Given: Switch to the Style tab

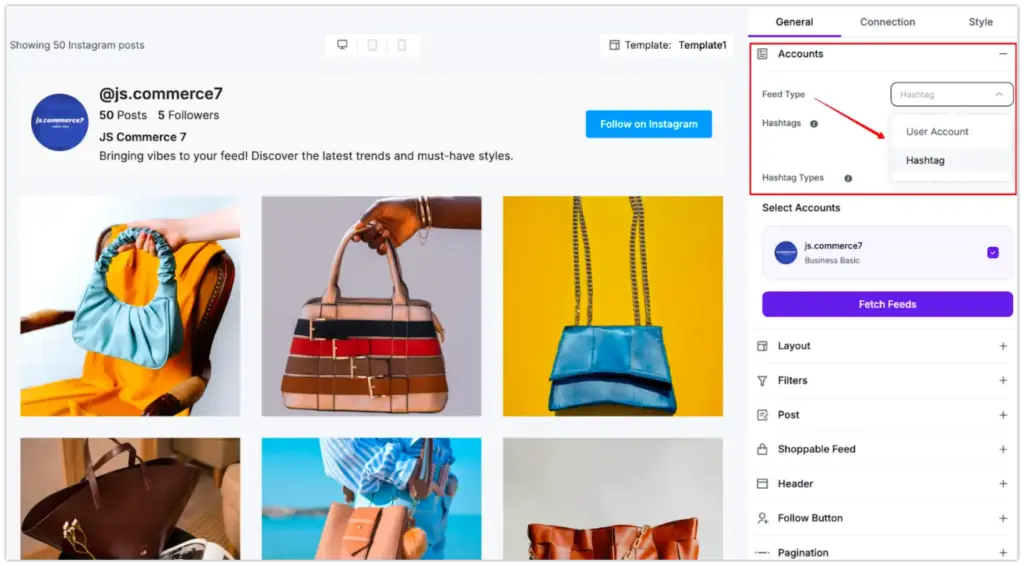Looking at the screenshot, I should (x=980, y=22).
